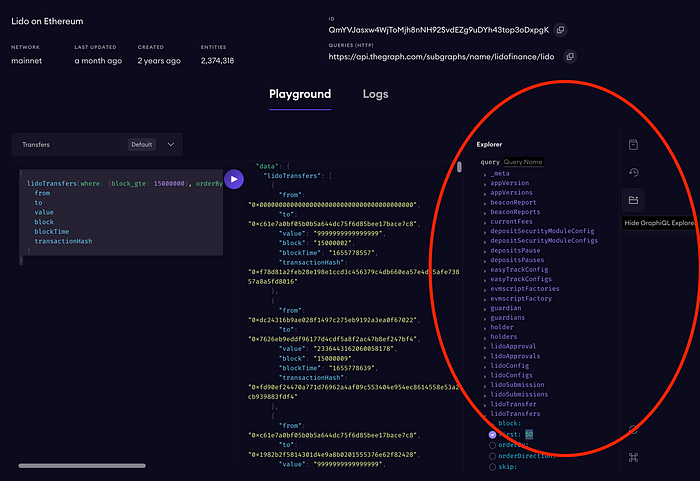Click the value field in query editor
Viewport: 700px width, 481px height.
coord(44,213)
